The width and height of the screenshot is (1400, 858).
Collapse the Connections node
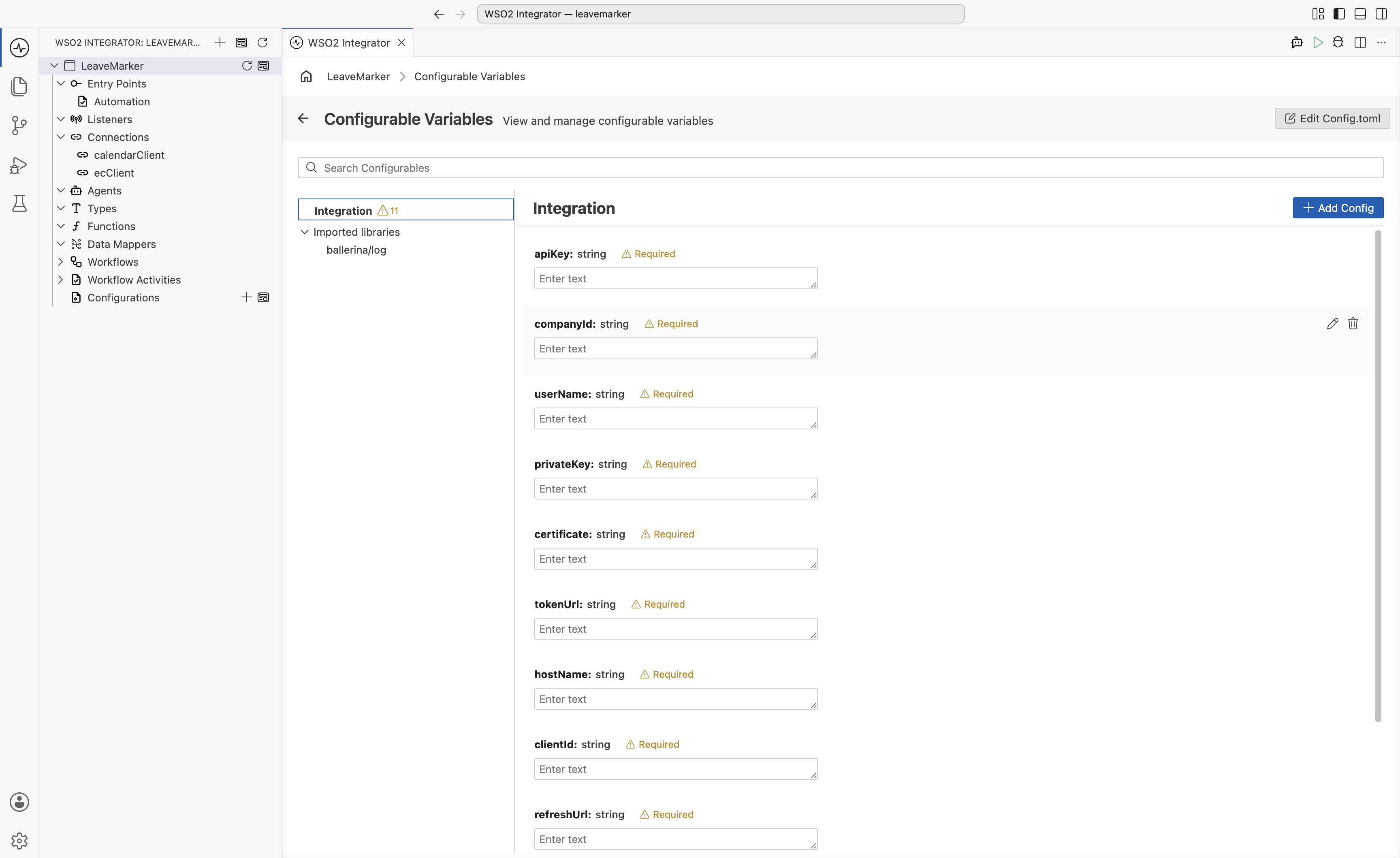[61, 137]
